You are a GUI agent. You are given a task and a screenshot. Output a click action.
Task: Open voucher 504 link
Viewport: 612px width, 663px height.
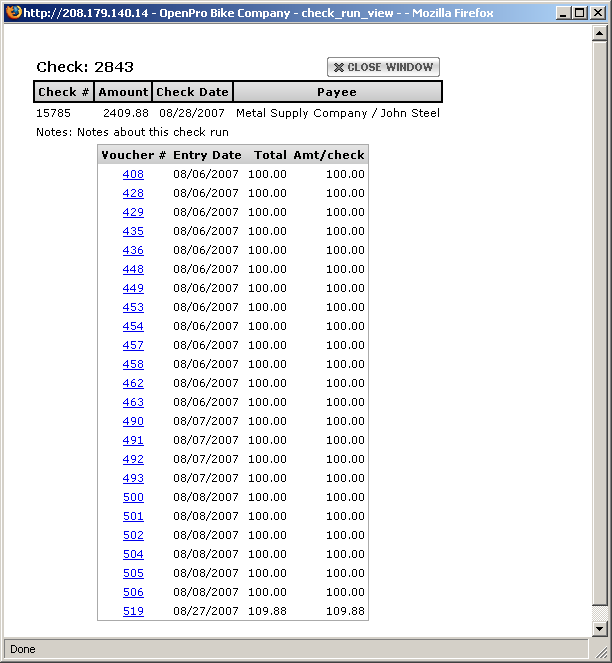133,554
